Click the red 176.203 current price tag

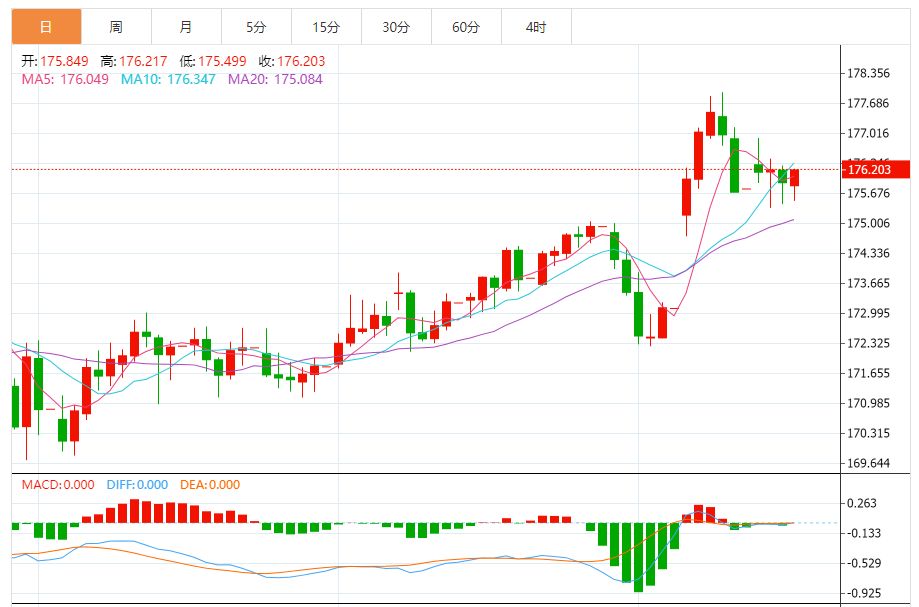875,170
